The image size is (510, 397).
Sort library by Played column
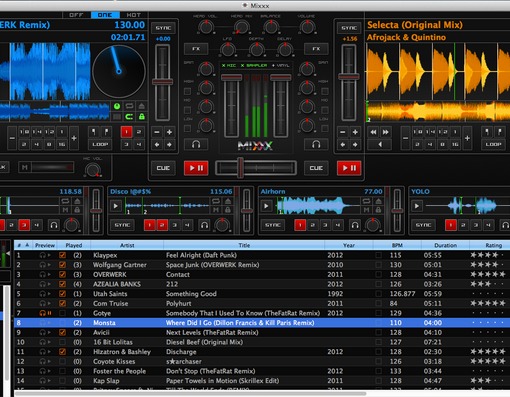click(x=74, y=245)
